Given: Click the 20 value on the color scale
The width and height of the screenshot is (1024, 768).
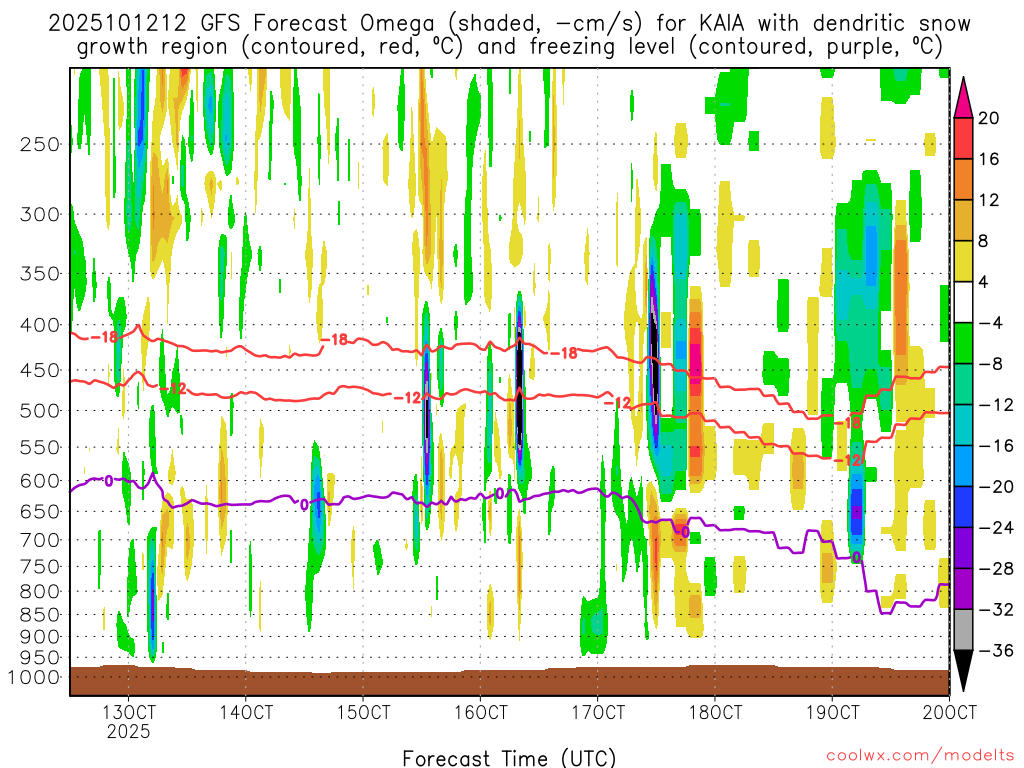Looking at the screenshot, I should tap(989, 118).
